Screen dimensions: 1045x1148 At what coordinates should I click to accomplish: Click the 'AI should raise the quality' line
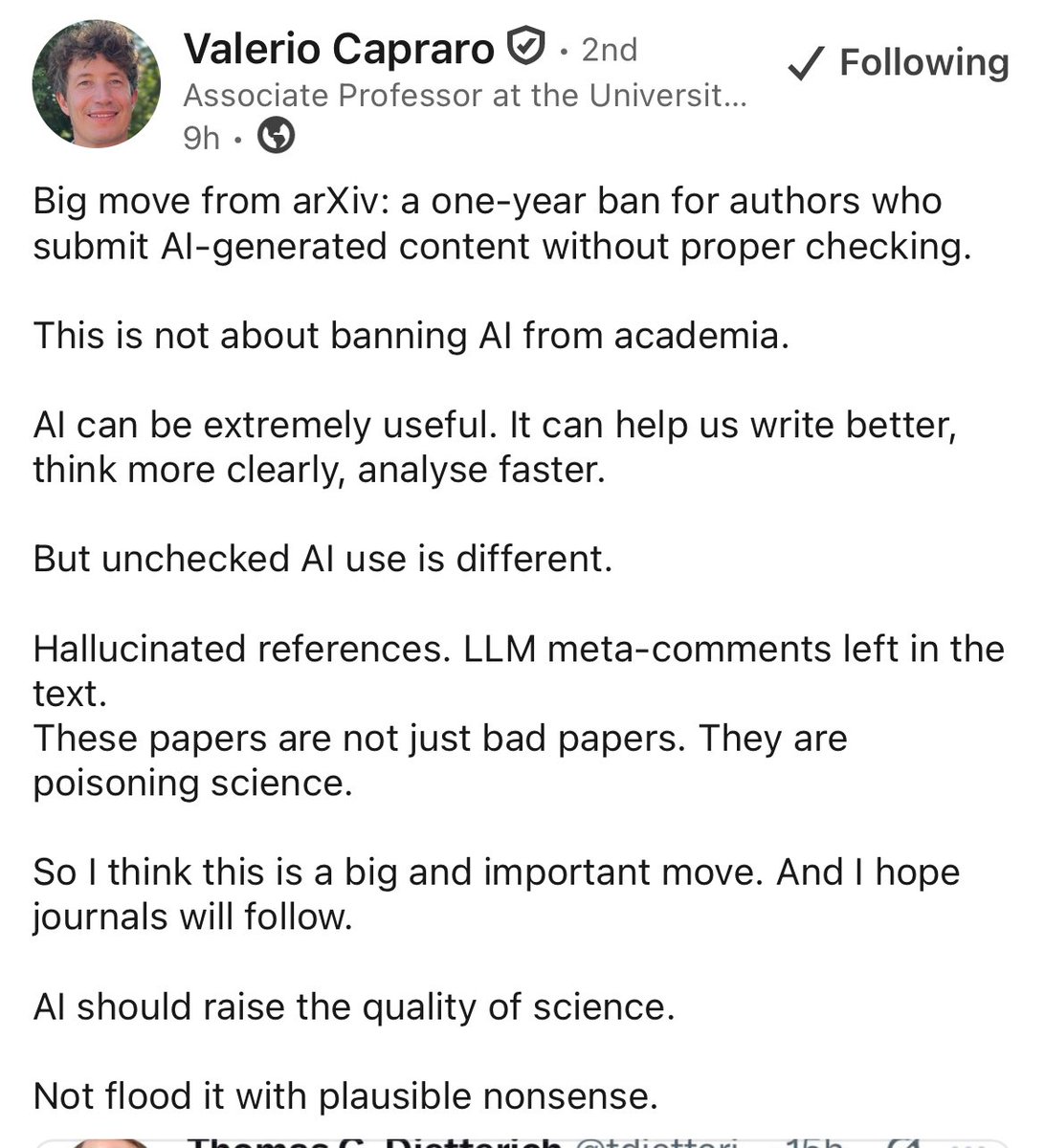pos(354,1006)
